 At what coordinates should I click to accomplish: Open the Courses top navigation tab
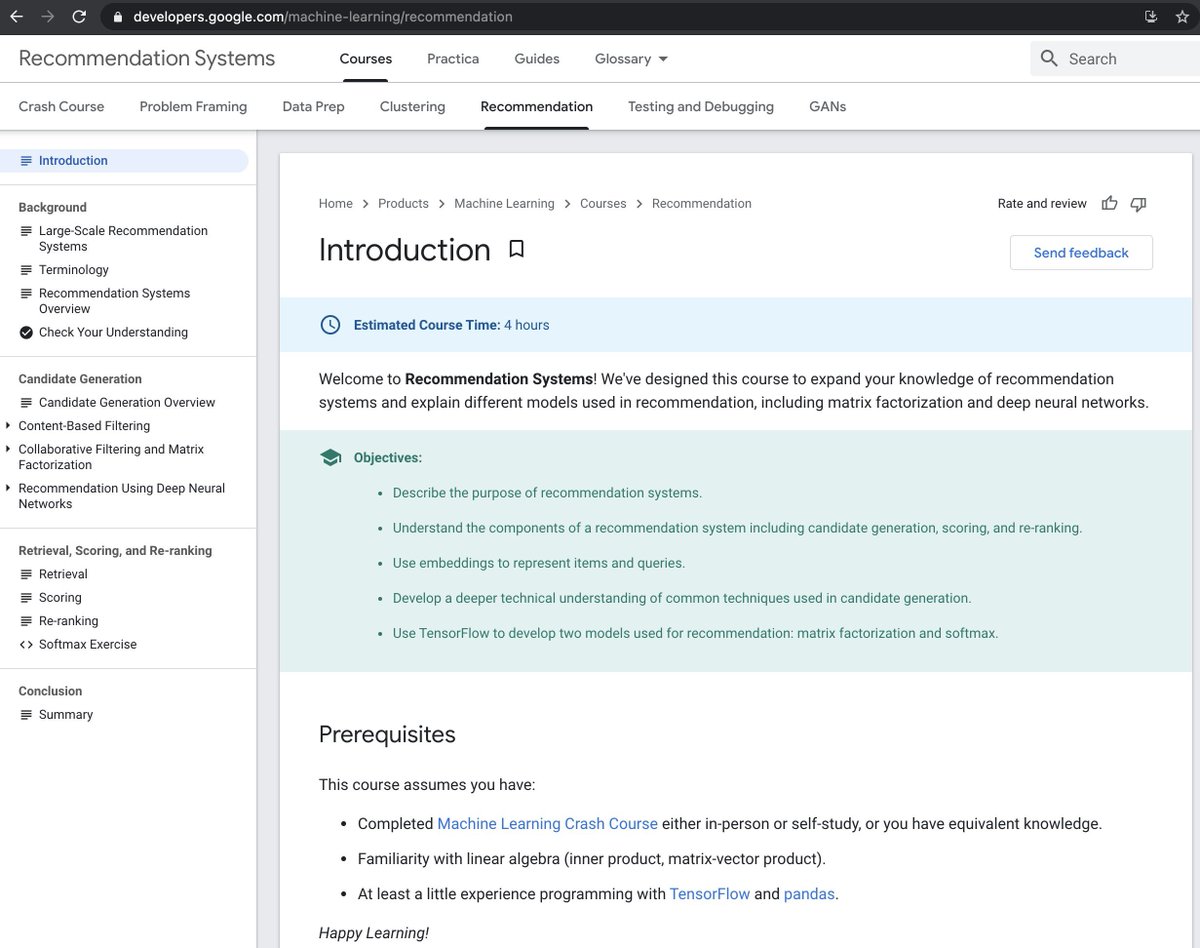(x=366, y=58)
